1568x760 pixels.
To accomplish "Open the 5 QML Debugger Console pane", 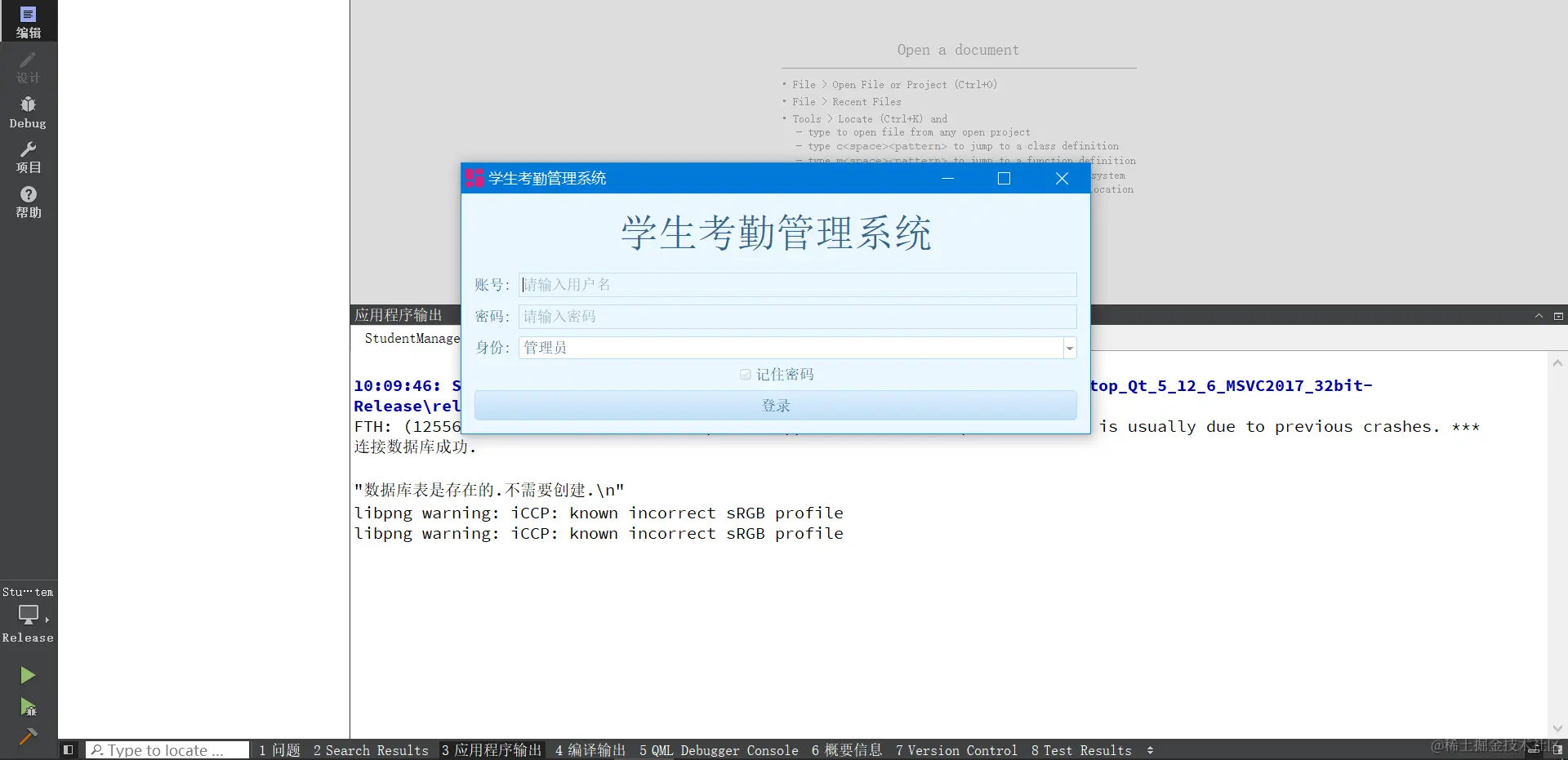I will [719, 749].
